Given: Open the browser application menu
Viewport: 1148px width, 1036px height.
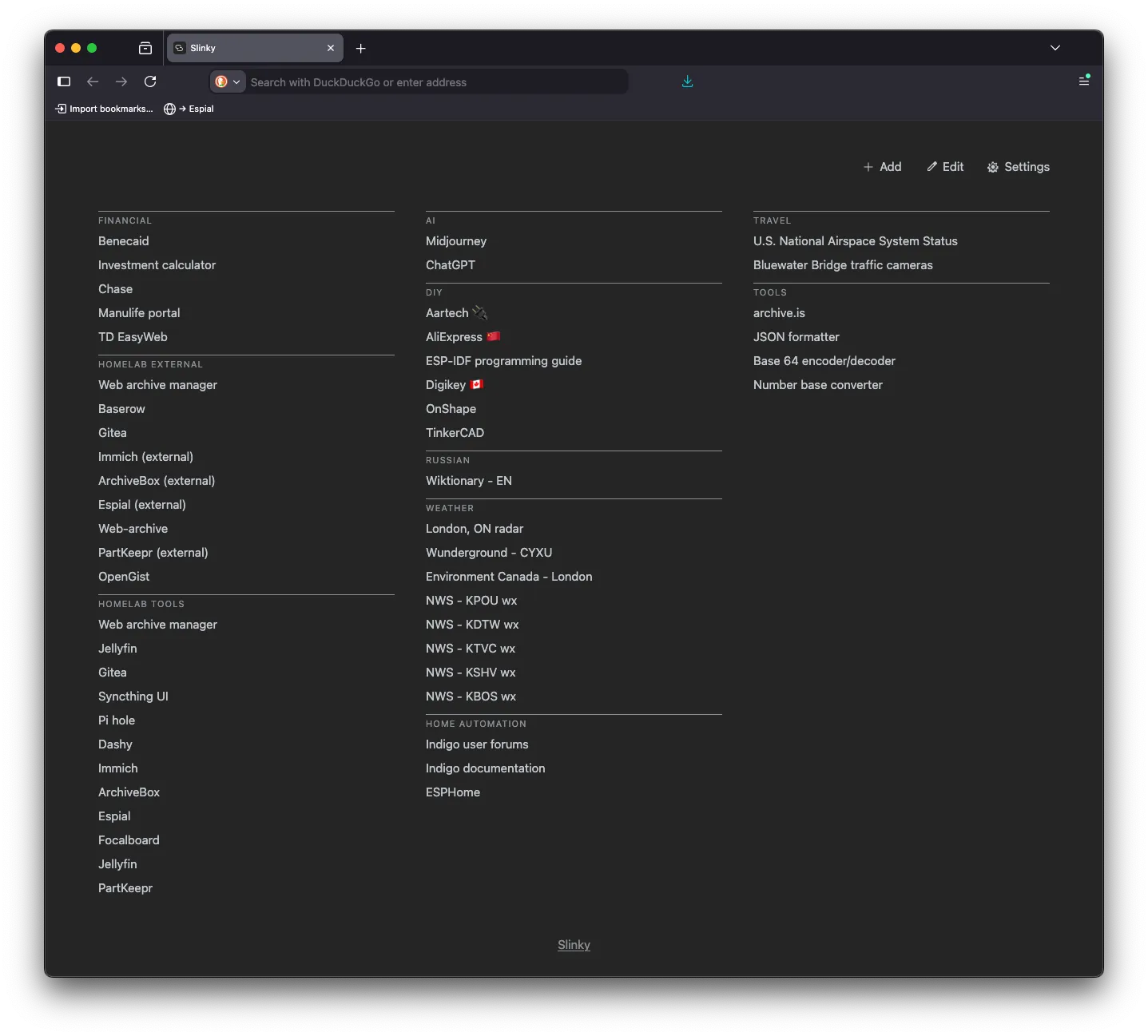Looking at the screenshot, I should click(1084, 81).
